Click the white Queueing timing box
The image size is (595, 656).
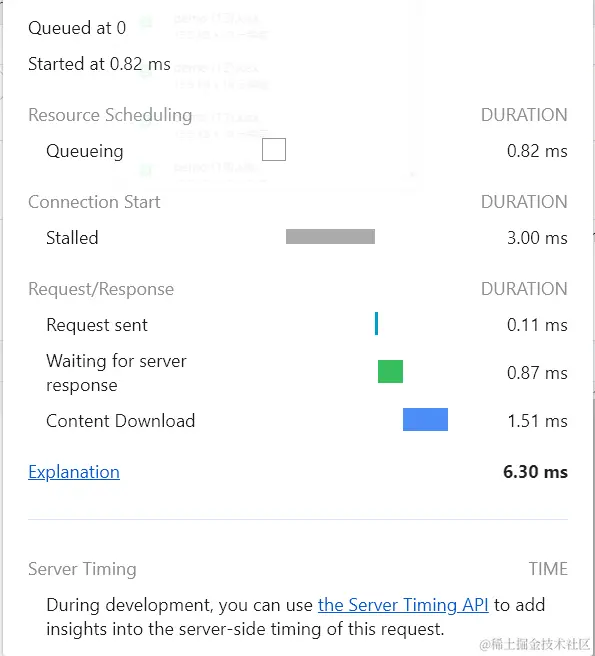pyautogui.click(x=274, y=149)
